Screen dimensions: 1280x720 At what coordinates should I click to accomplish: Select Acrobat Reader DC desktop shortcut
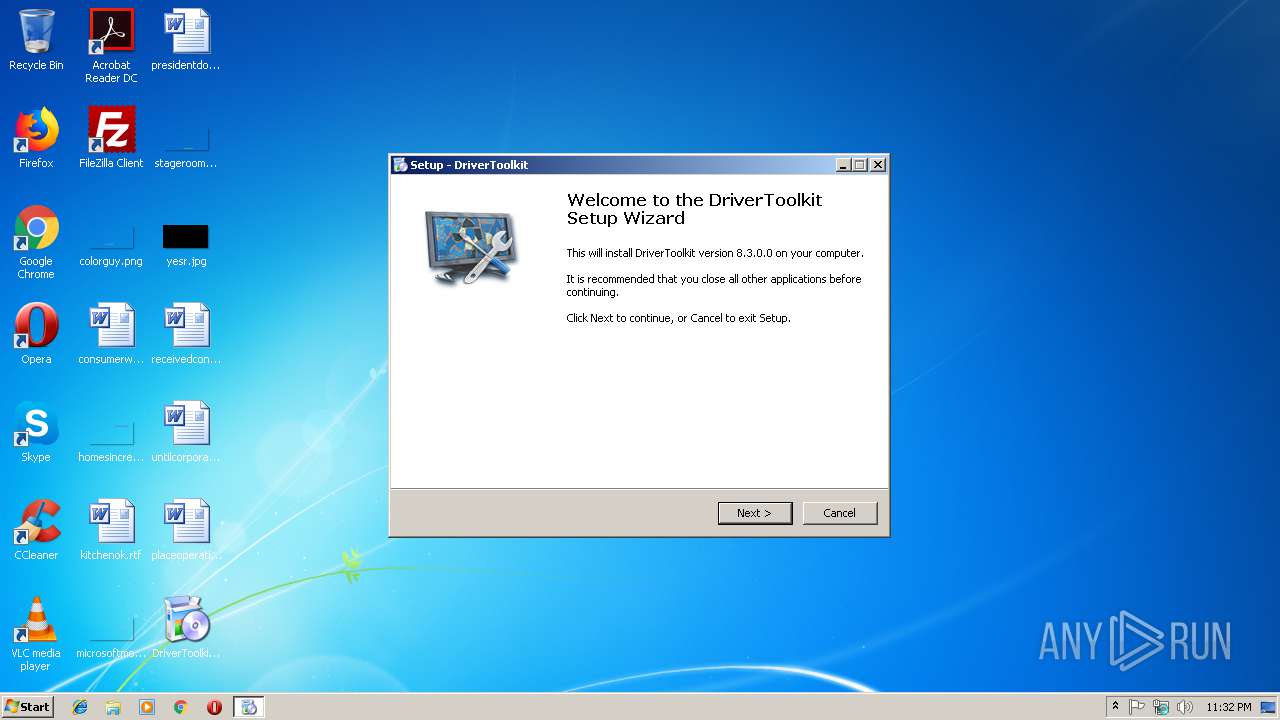[x=111, y=46]
